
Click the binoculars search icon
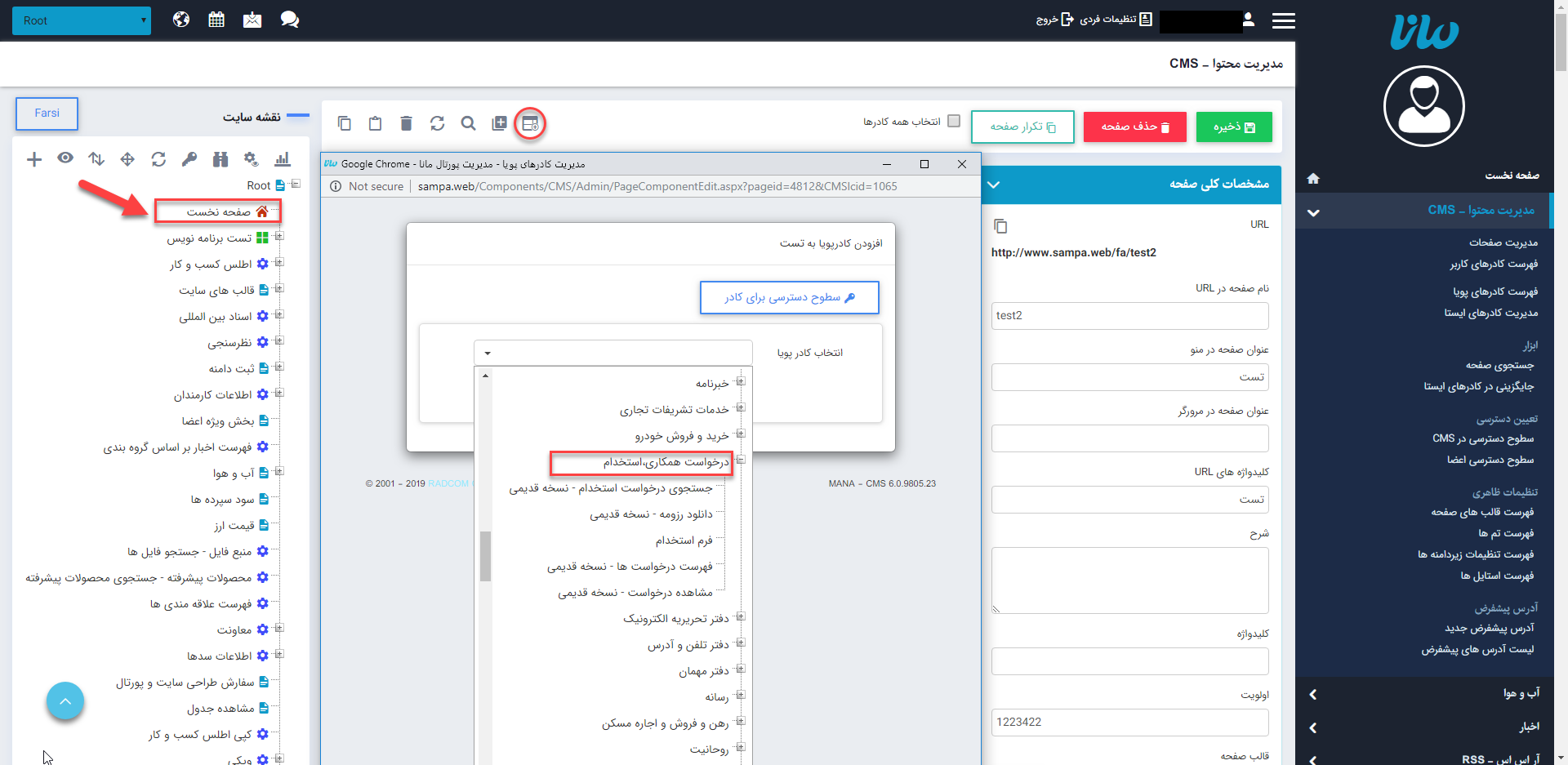click(x=220, y=159)
